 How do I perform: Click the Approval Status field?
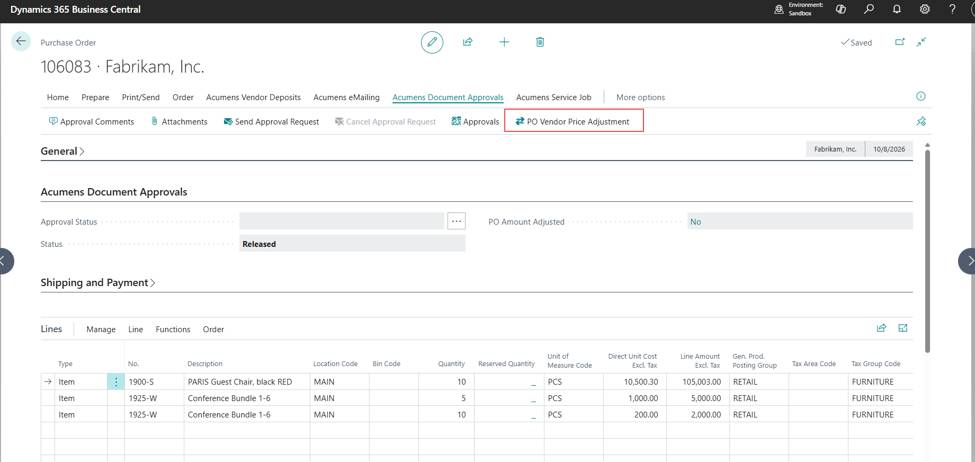[x=342, y=221]
